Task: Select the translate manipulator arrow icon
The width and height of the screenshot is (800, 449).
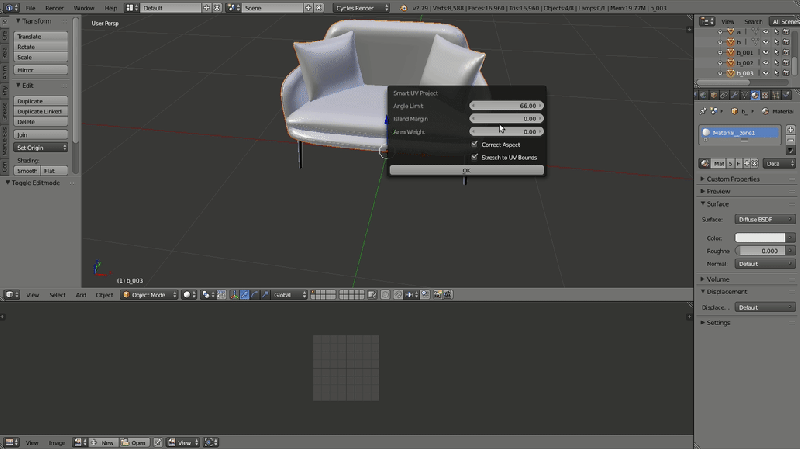Action: [244, 294]
